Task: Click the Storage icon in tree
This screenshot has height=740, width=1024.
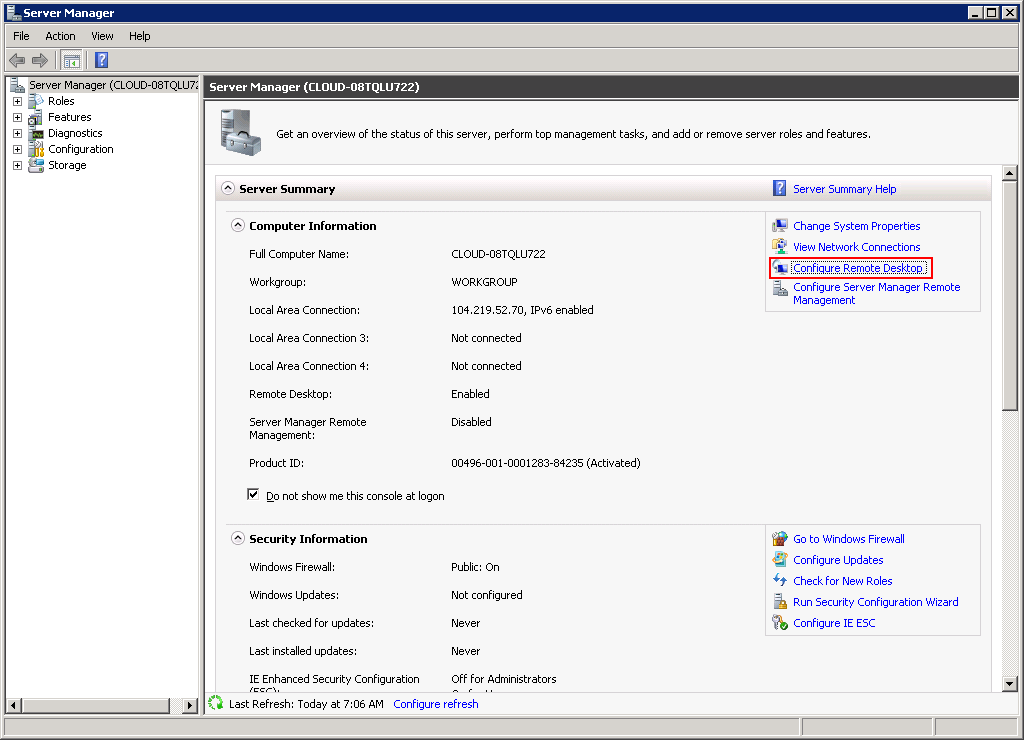Action: [36, 165]
